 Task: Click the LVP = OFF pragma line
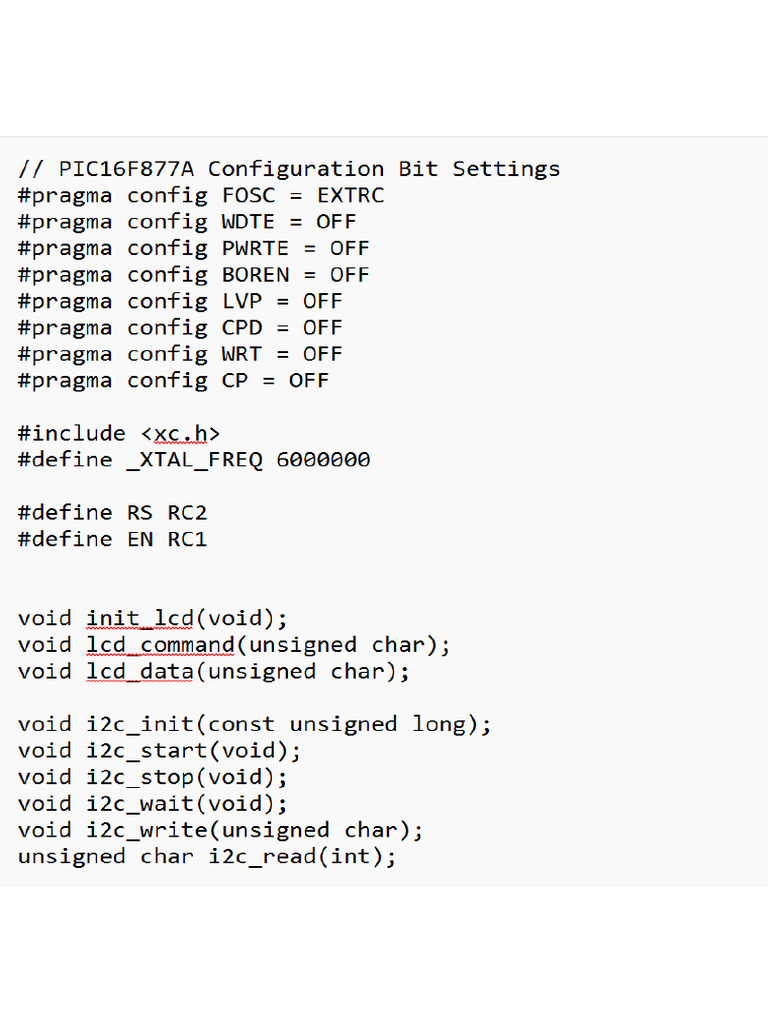point(180,301)
